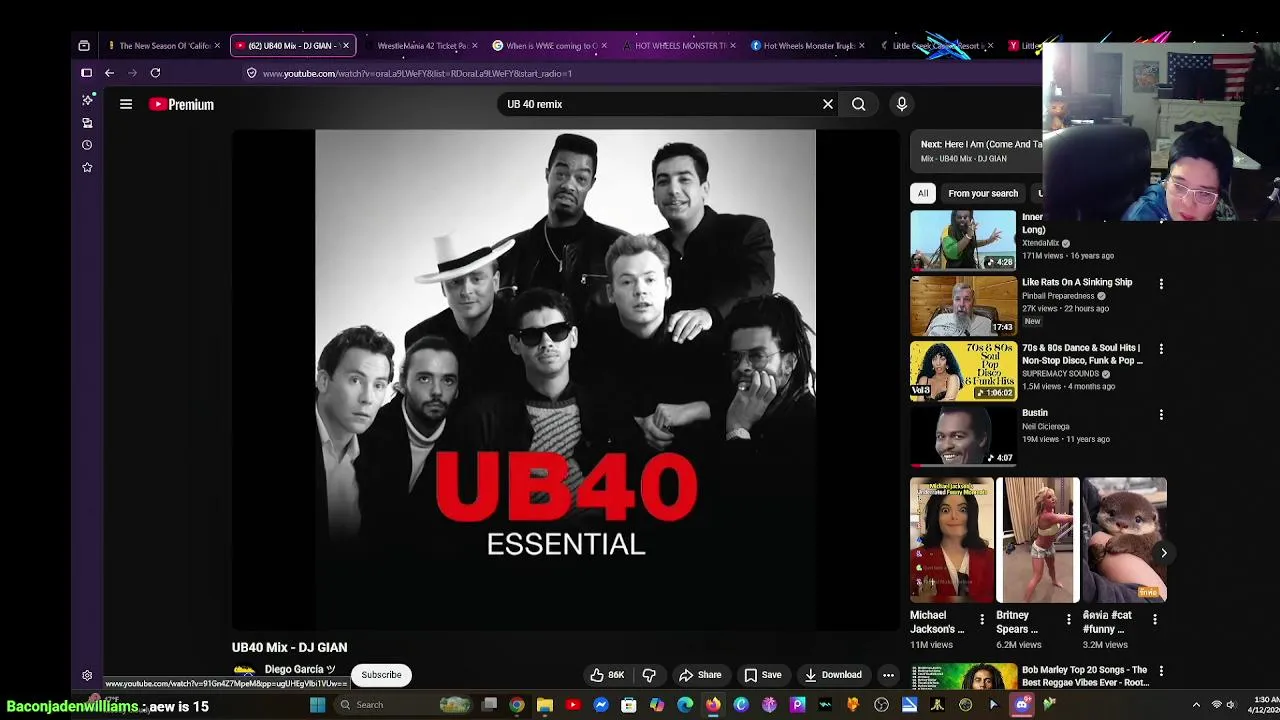
Task: Open SUPREMACY SOUNDS channel link
Action: pos(1060,374)
